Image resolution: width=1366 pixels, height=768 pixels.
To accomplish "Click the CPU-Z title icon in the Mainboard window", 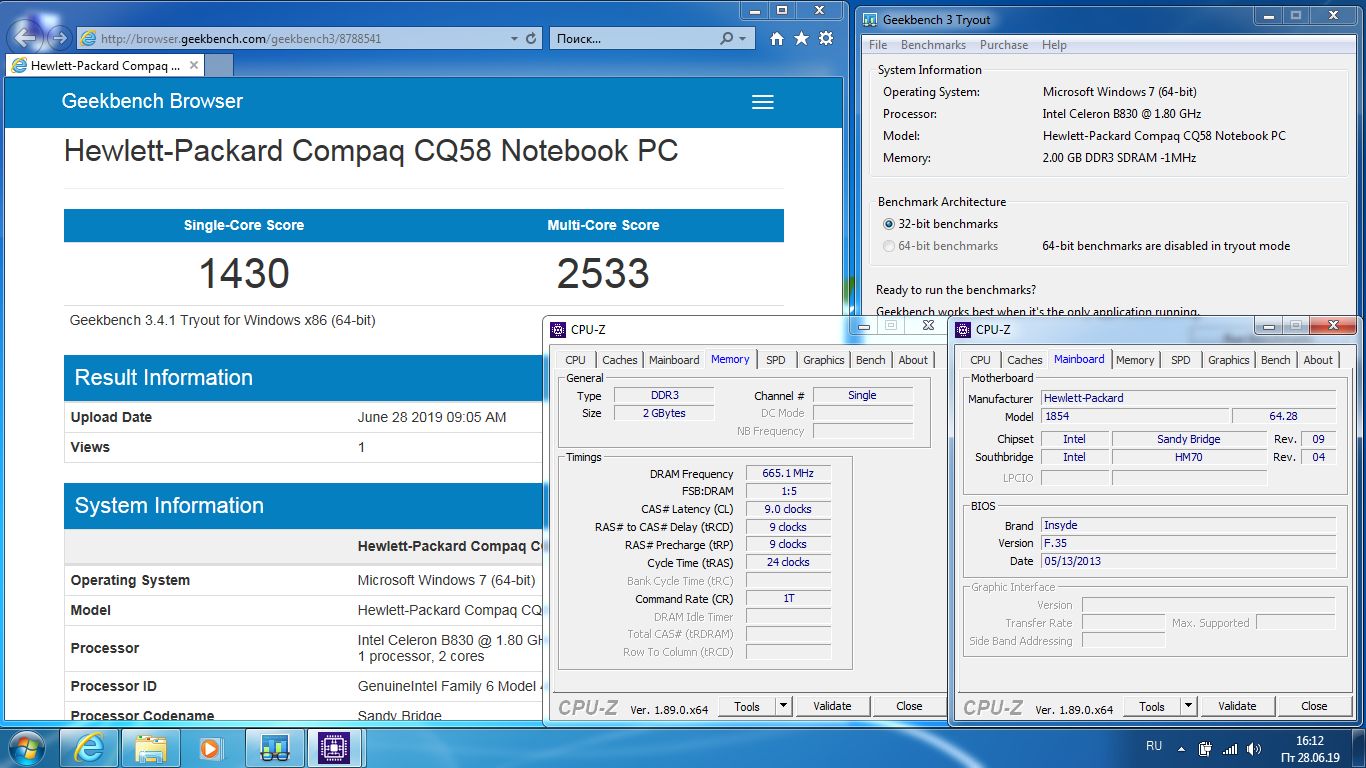I will (x=964, y=329).
